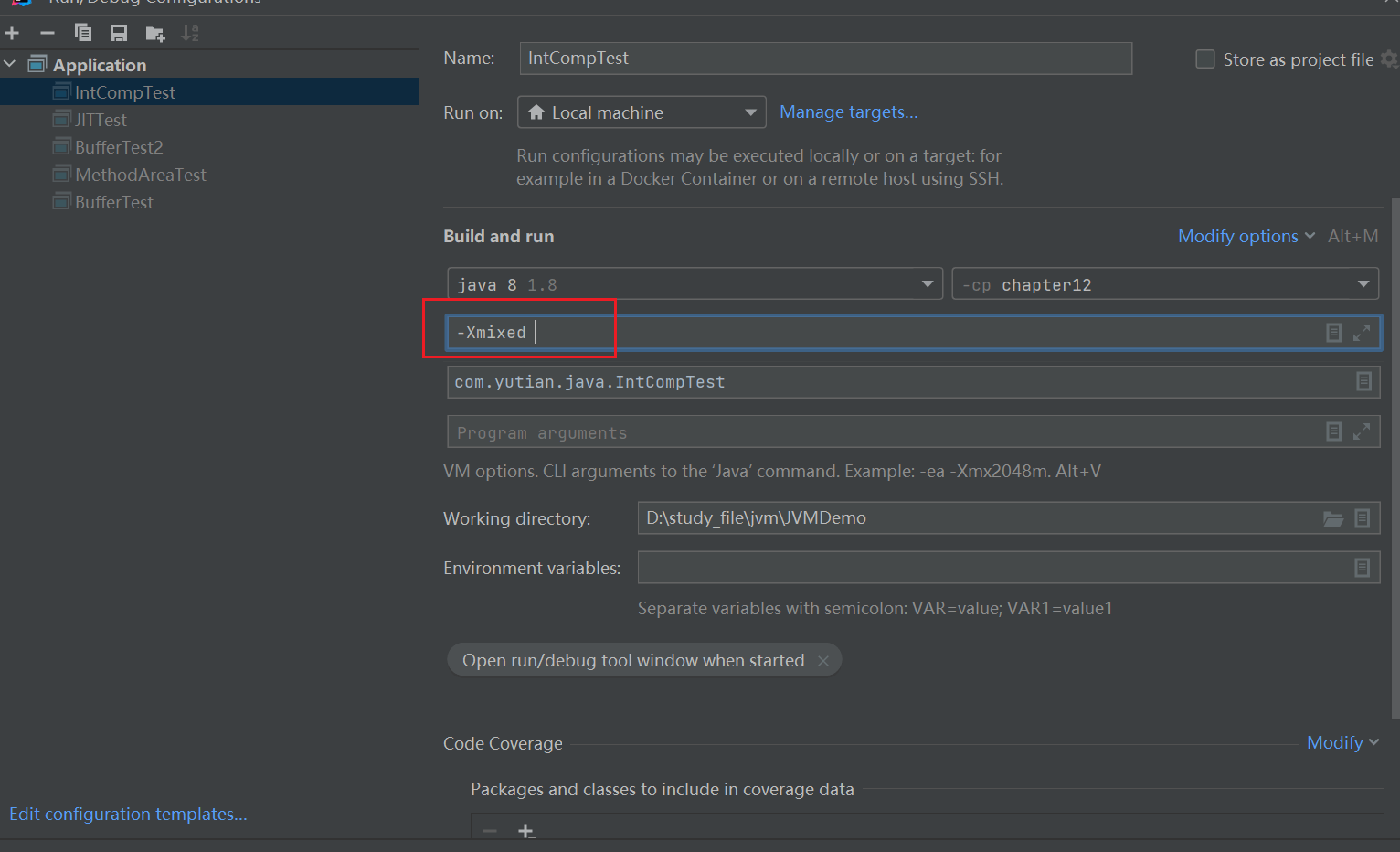Image resolution: width=1400 pixels, height=852 pixels.
Task: Click the Add New Configuration plus icon
Action: (12, 34)
